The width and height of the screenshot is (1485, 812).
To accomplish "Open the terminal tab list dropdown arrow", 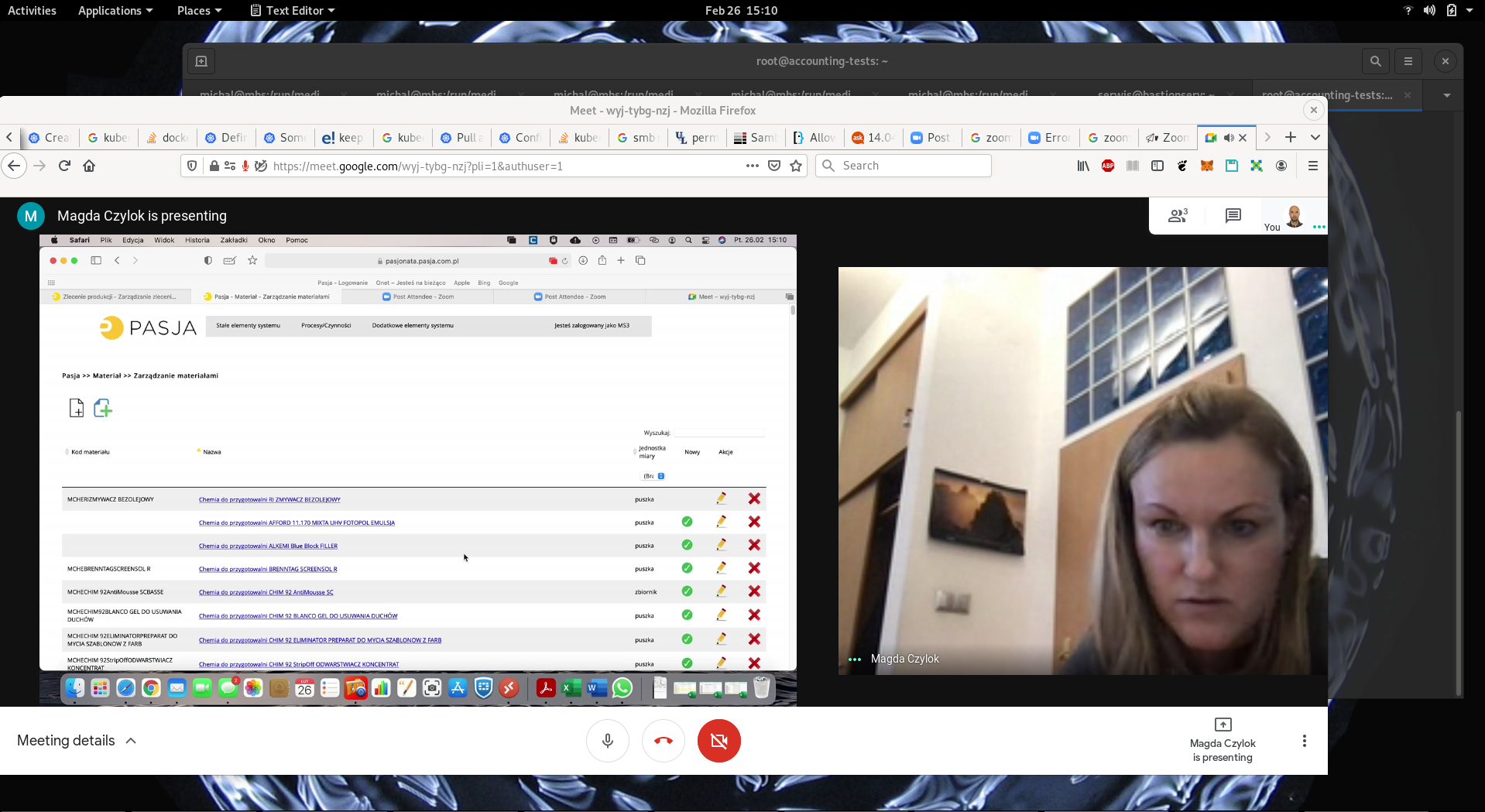I will coord(1446,95).
